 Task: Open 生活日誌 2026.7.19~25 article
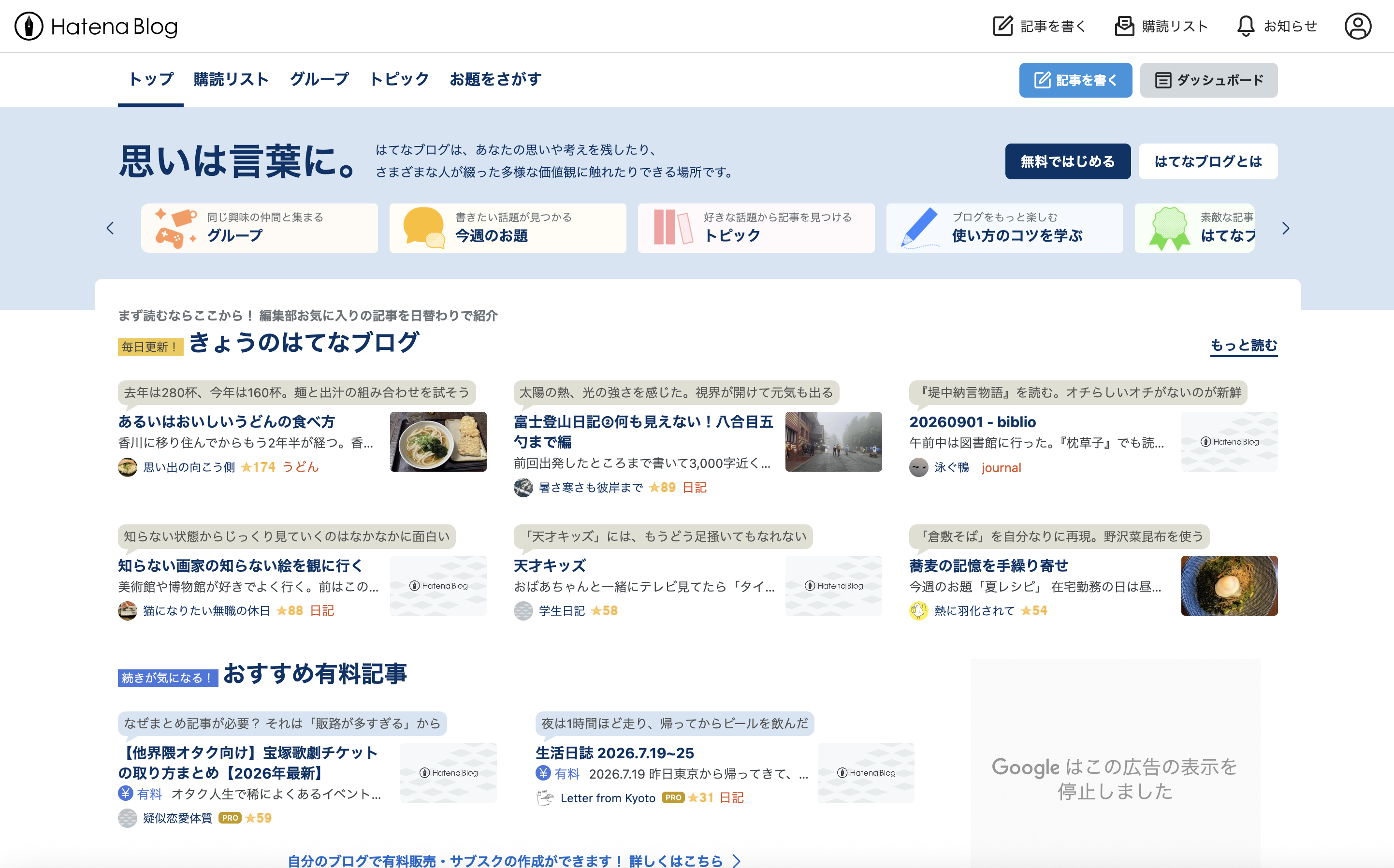615,752
